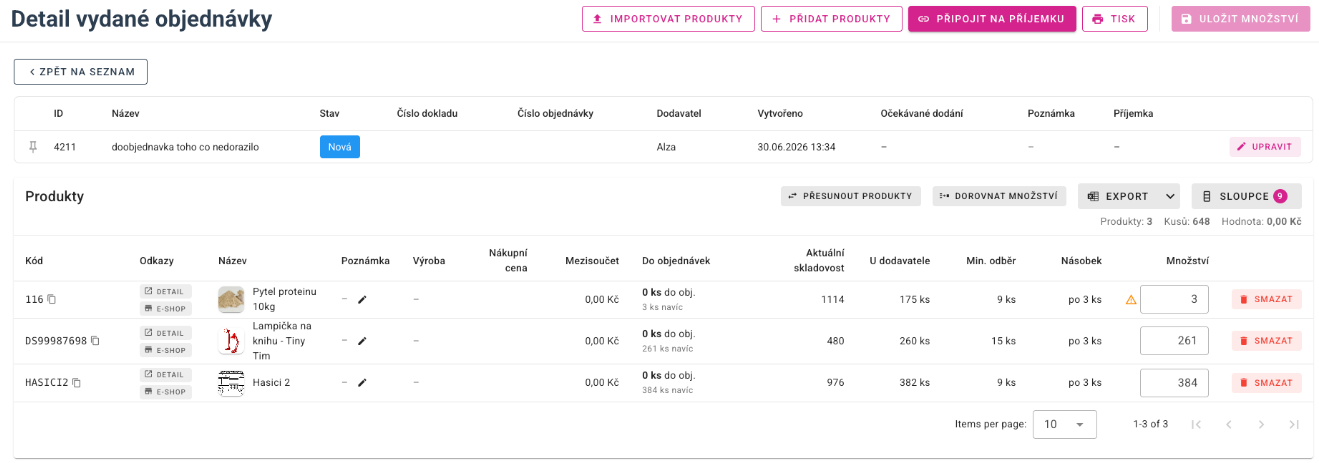The width and height of the screenshot is (1319, 463).
Task: Go to first page of products
Action: pos(1196,424)
